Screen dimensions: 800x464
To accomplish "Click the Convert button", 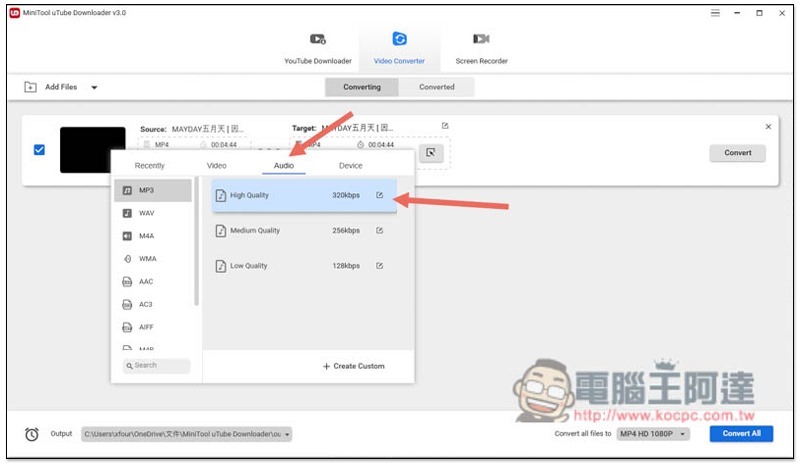I will pos(737,153).
